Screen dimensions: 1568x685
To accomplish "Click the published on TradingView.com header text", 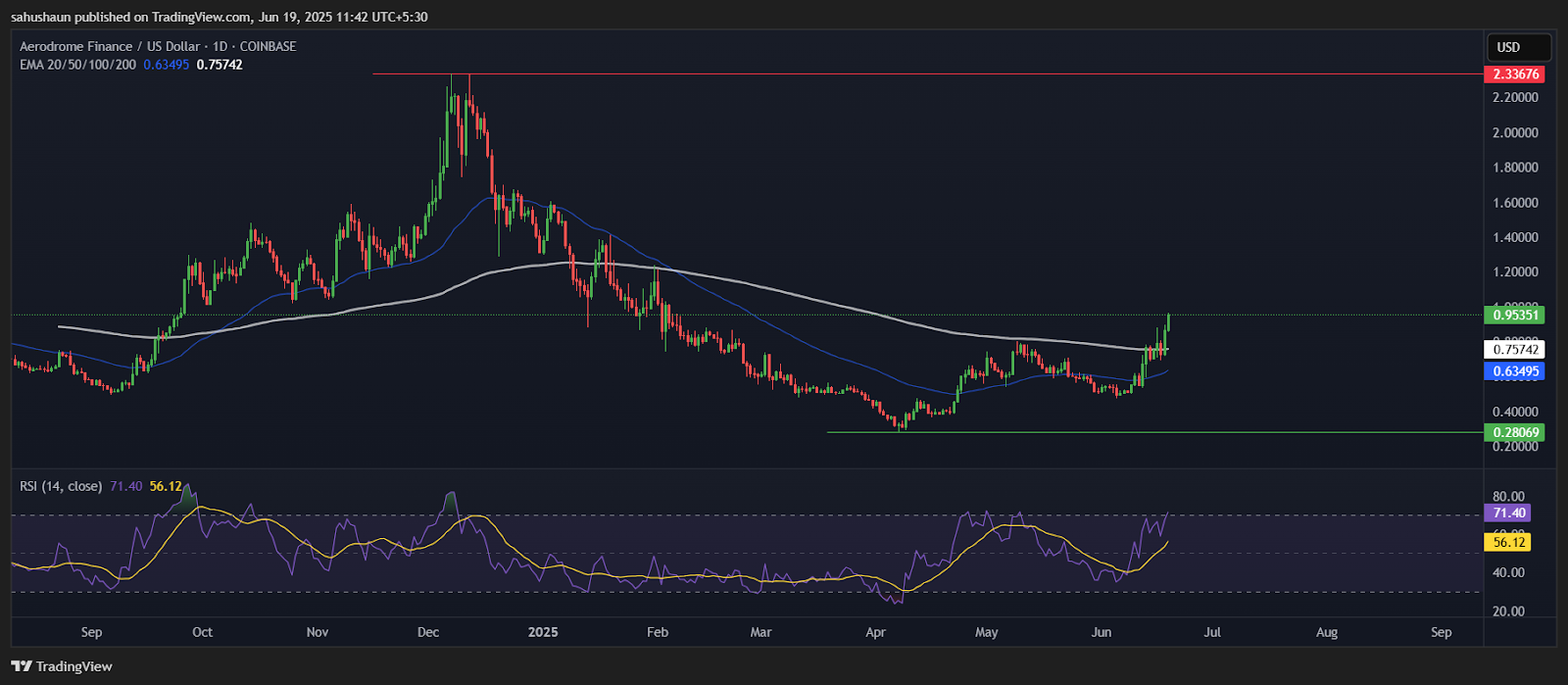I will 219,17.
